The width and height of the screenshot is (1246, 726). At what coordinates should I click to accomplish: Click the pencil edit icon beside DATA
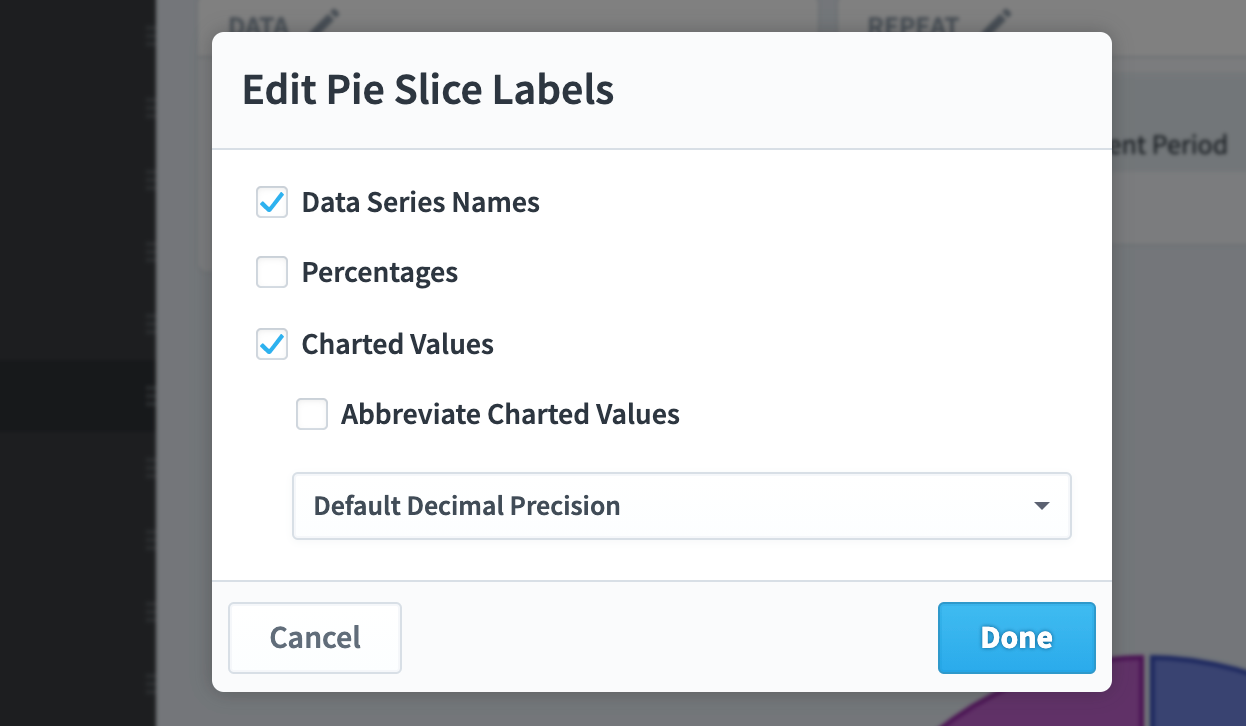(x=325, y=21)
